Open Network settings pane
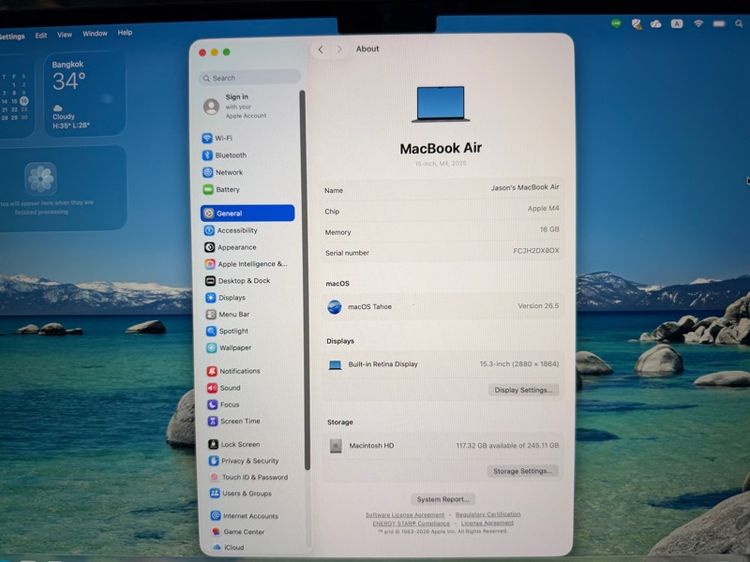Viewport: 750px width, 562px height. (x=223, y=172)
